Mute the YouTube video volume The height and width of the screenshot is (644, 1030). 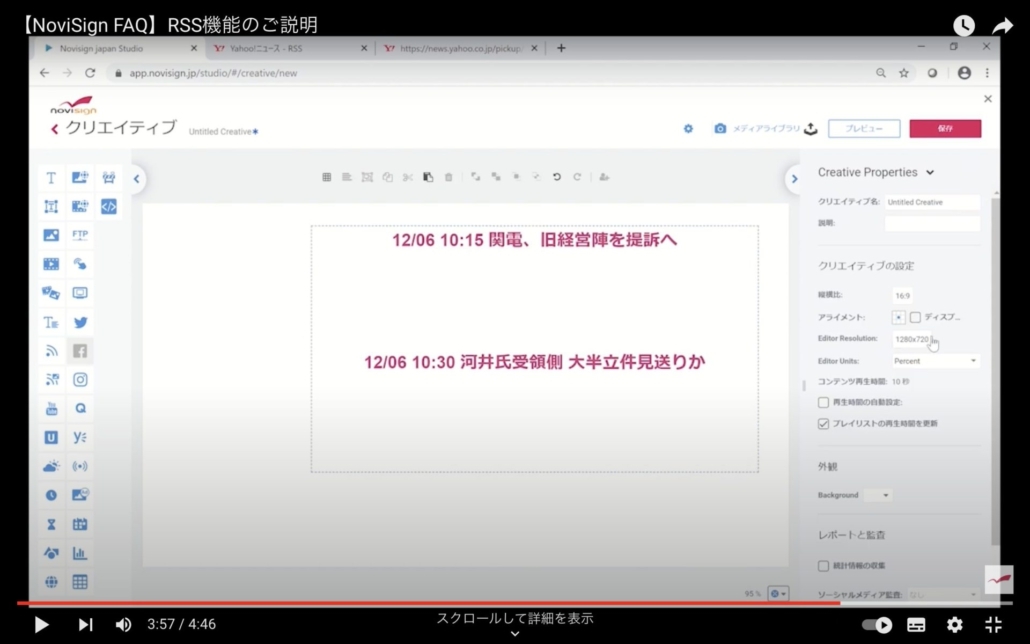click(123, 624)
